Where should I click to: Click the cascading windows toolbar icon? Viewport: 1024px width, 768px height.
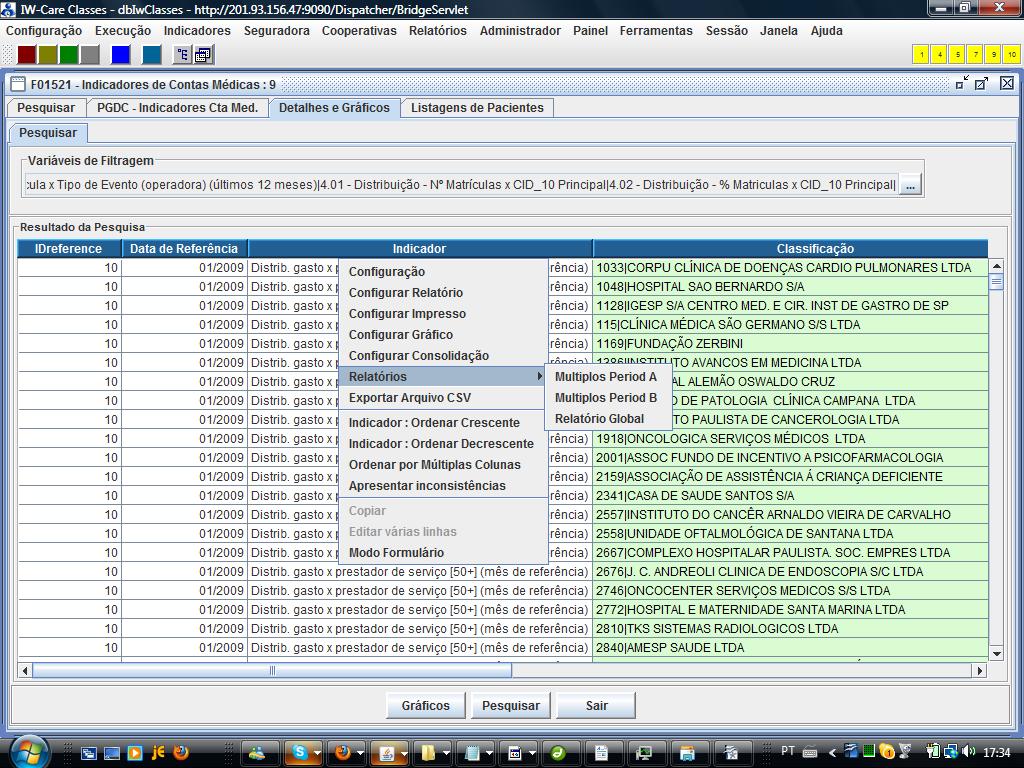pyautogui.click(x=205, y=54)
